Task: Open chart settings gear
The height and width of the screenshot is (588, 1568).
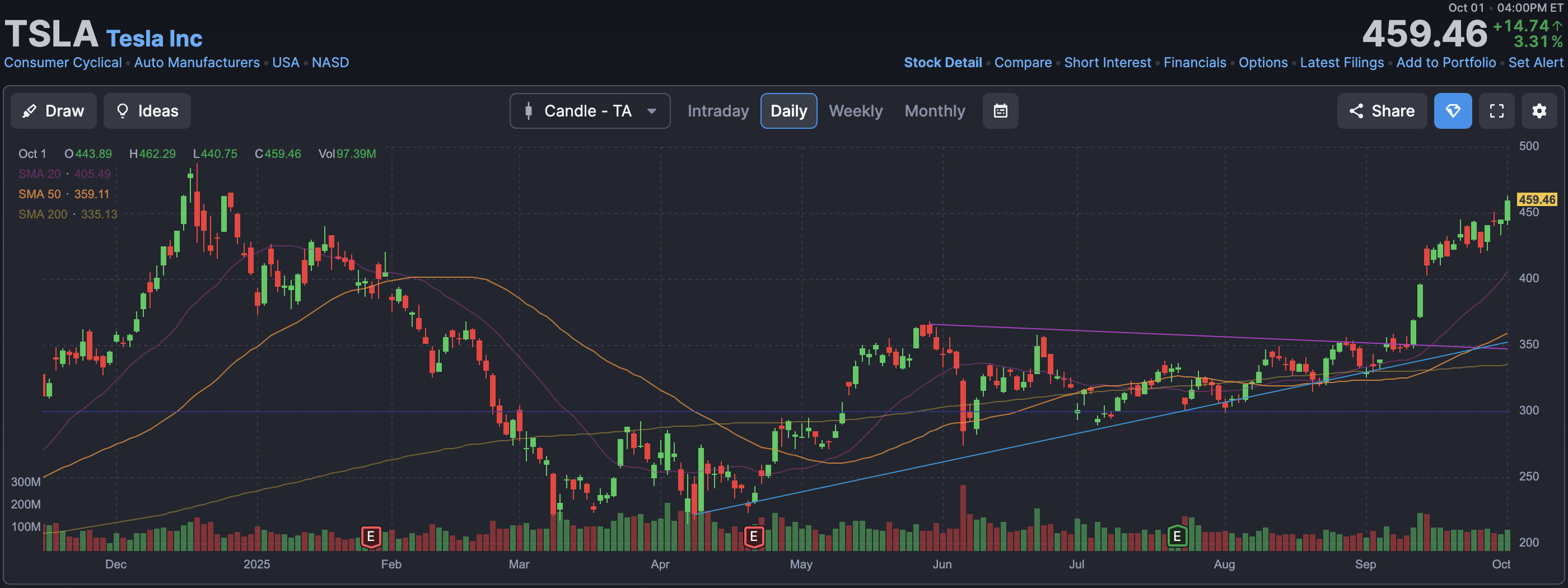Action: point(1539,111)
